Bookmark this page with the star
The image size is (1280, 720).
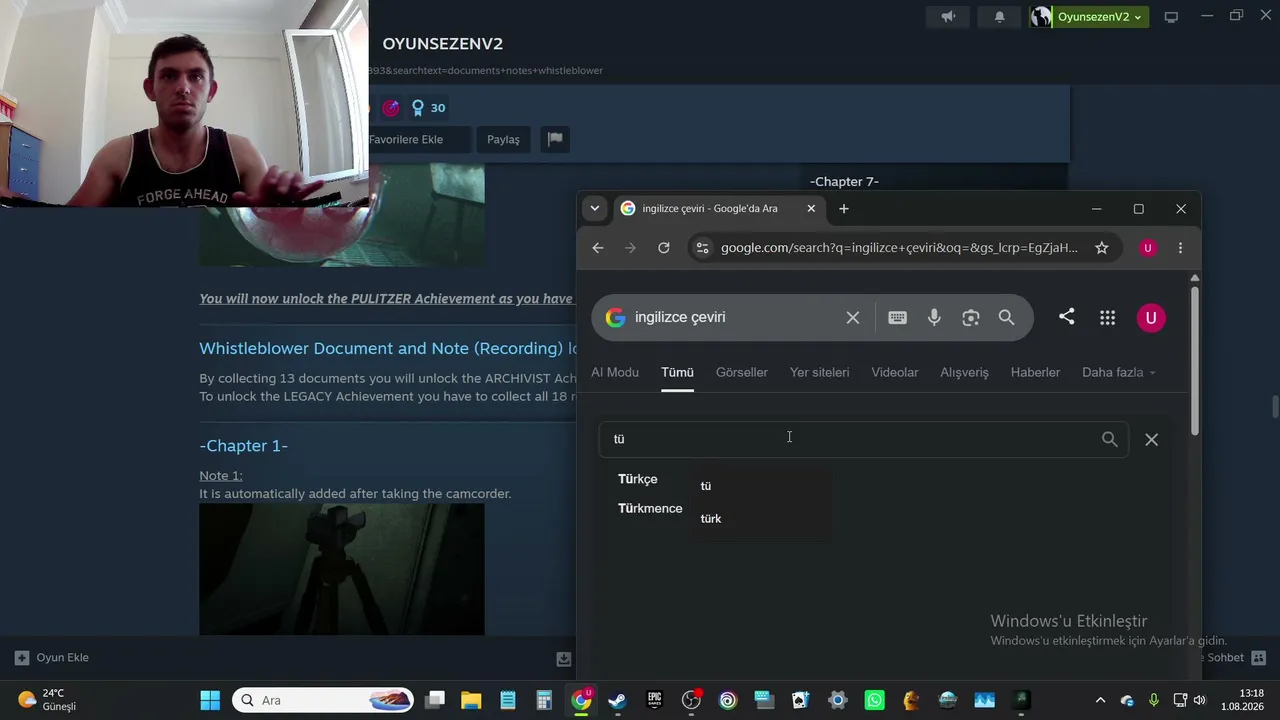[x=1102, y=248]
